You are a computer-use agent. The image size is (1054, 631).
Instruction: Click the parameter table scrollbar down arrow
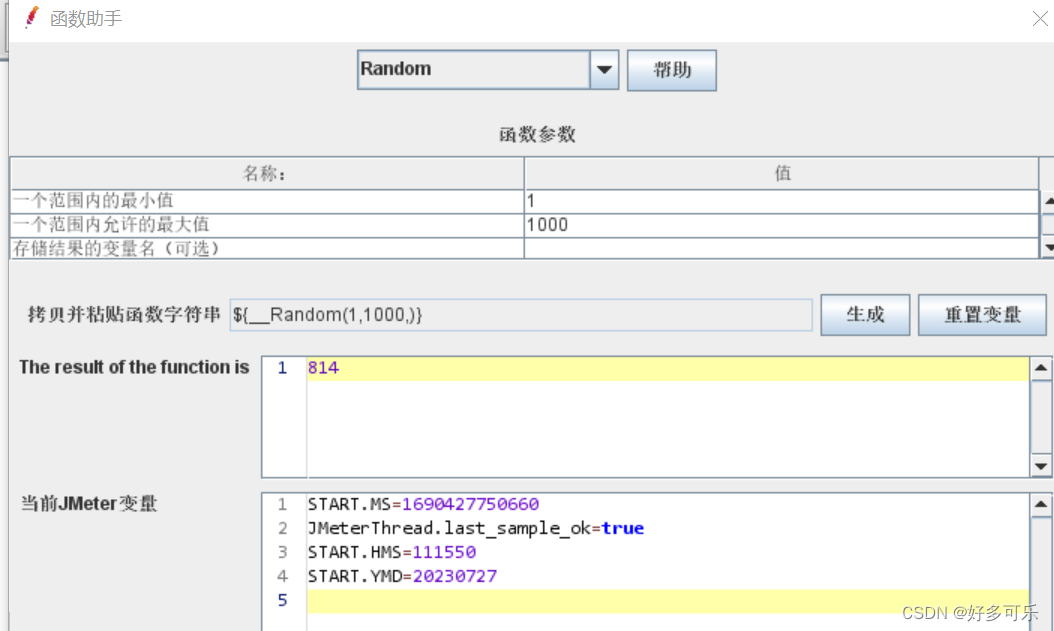pos(1048,248)
